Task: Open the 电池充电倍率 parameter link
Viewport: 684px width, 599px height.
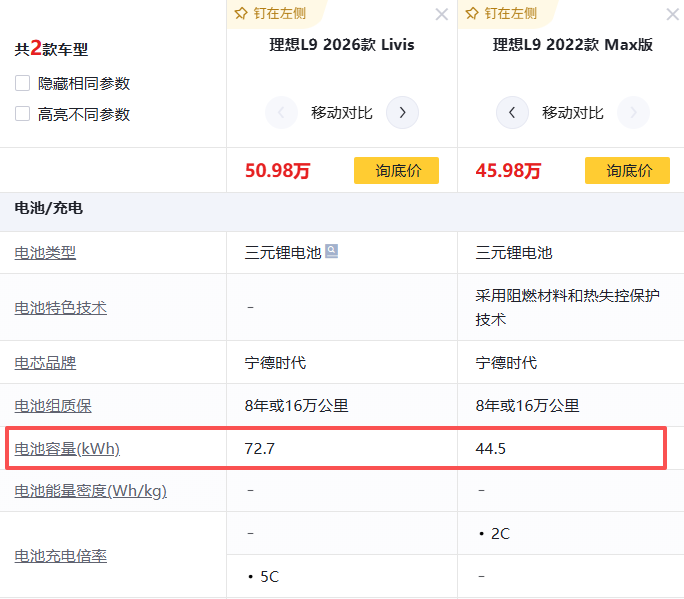Action: click(x=61, y=556)
